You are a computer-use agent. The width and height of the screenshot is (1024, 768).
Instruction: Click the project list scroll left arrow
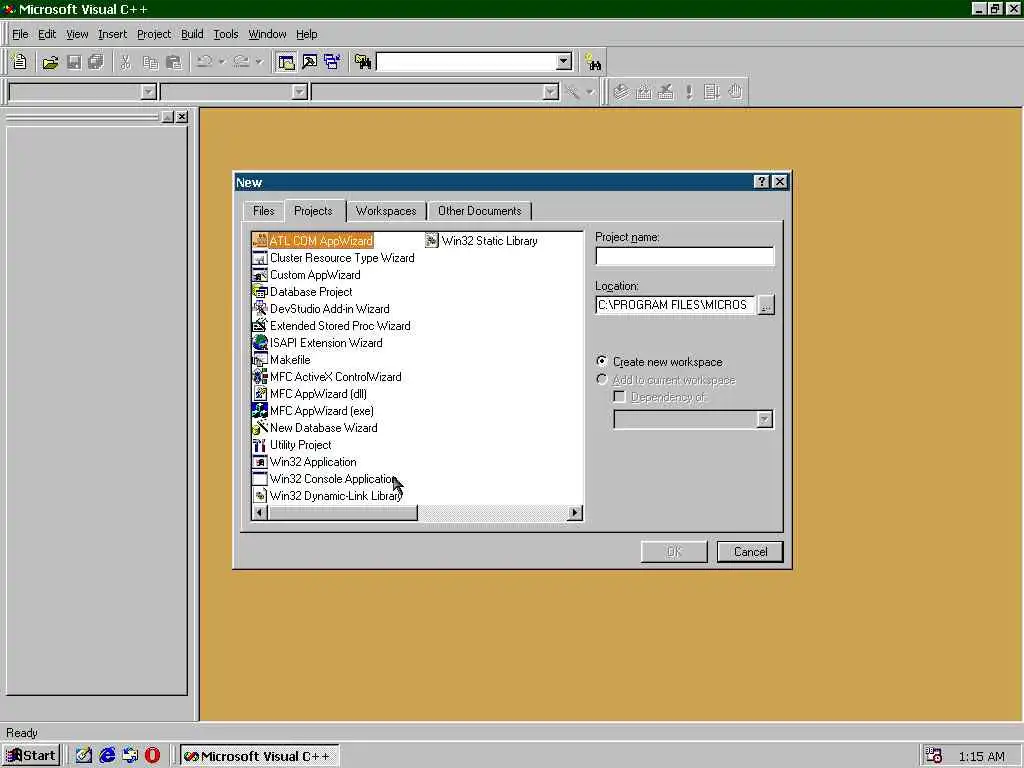(260, 513)
